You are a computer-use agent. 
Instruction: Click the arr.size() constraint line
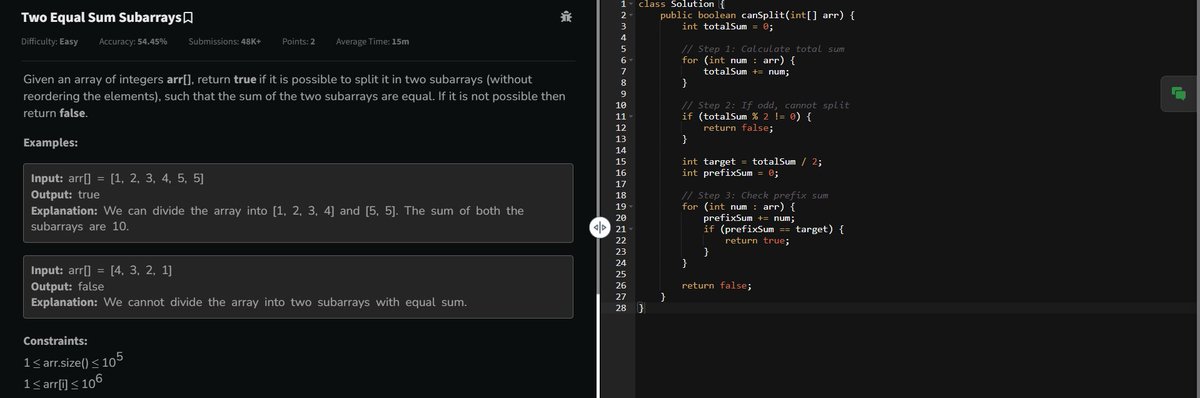pyautogui.click(x=72, y=361)
